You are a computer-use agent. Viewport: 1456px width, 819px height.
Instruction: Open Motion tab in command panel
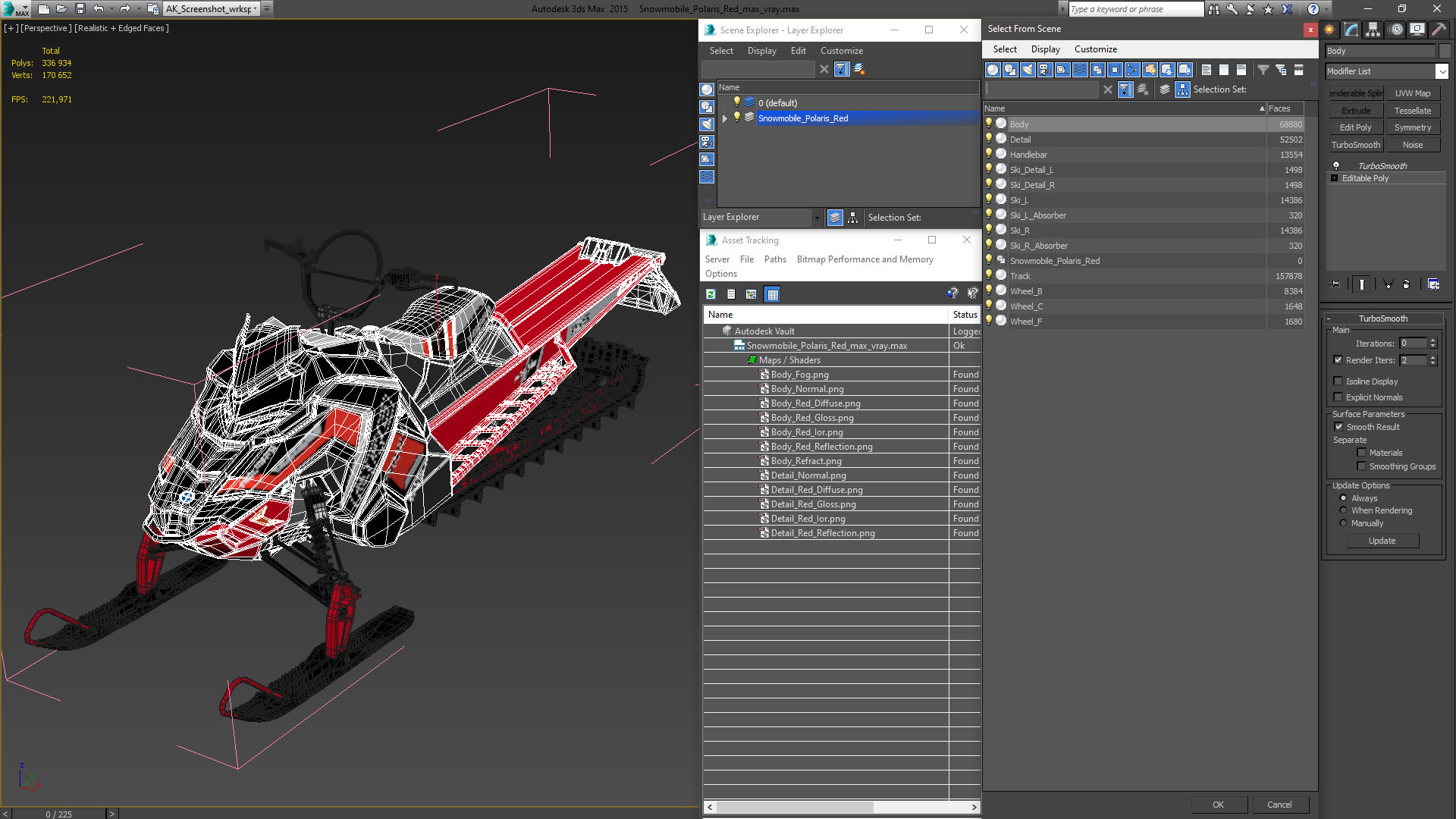[x=1396, y=30]
